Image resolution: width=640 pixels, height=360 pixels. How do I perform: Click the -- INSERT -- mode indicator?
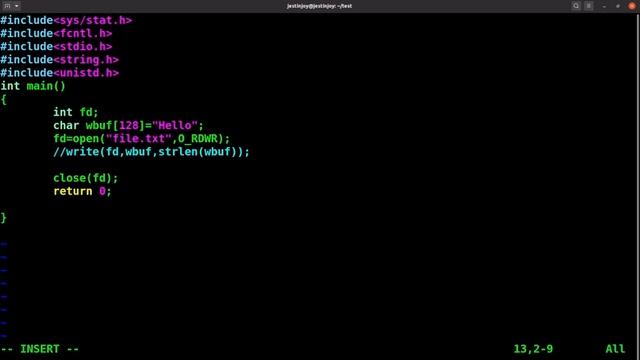[40, 349]
